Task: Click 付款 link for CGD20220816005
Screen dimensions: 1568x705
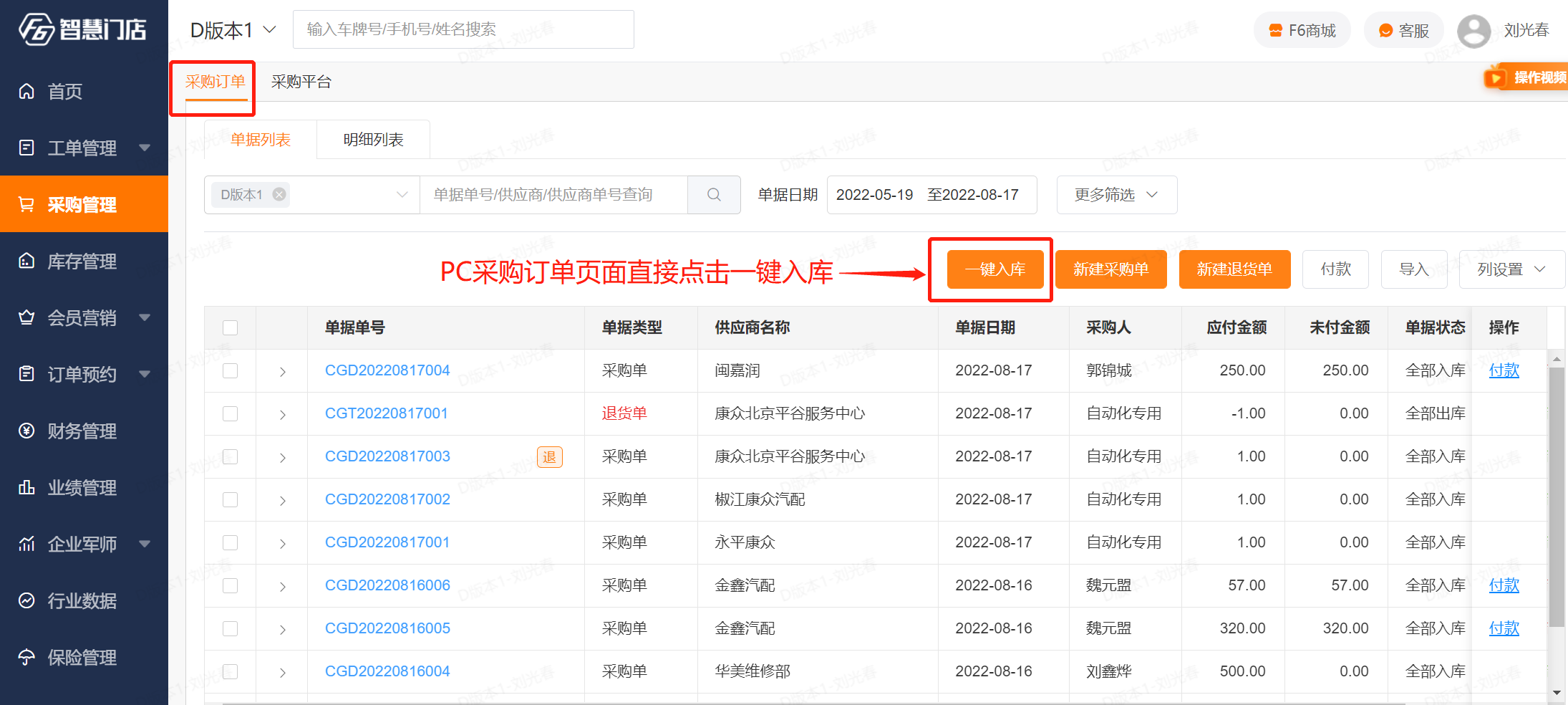Action: pos(1504,628)
